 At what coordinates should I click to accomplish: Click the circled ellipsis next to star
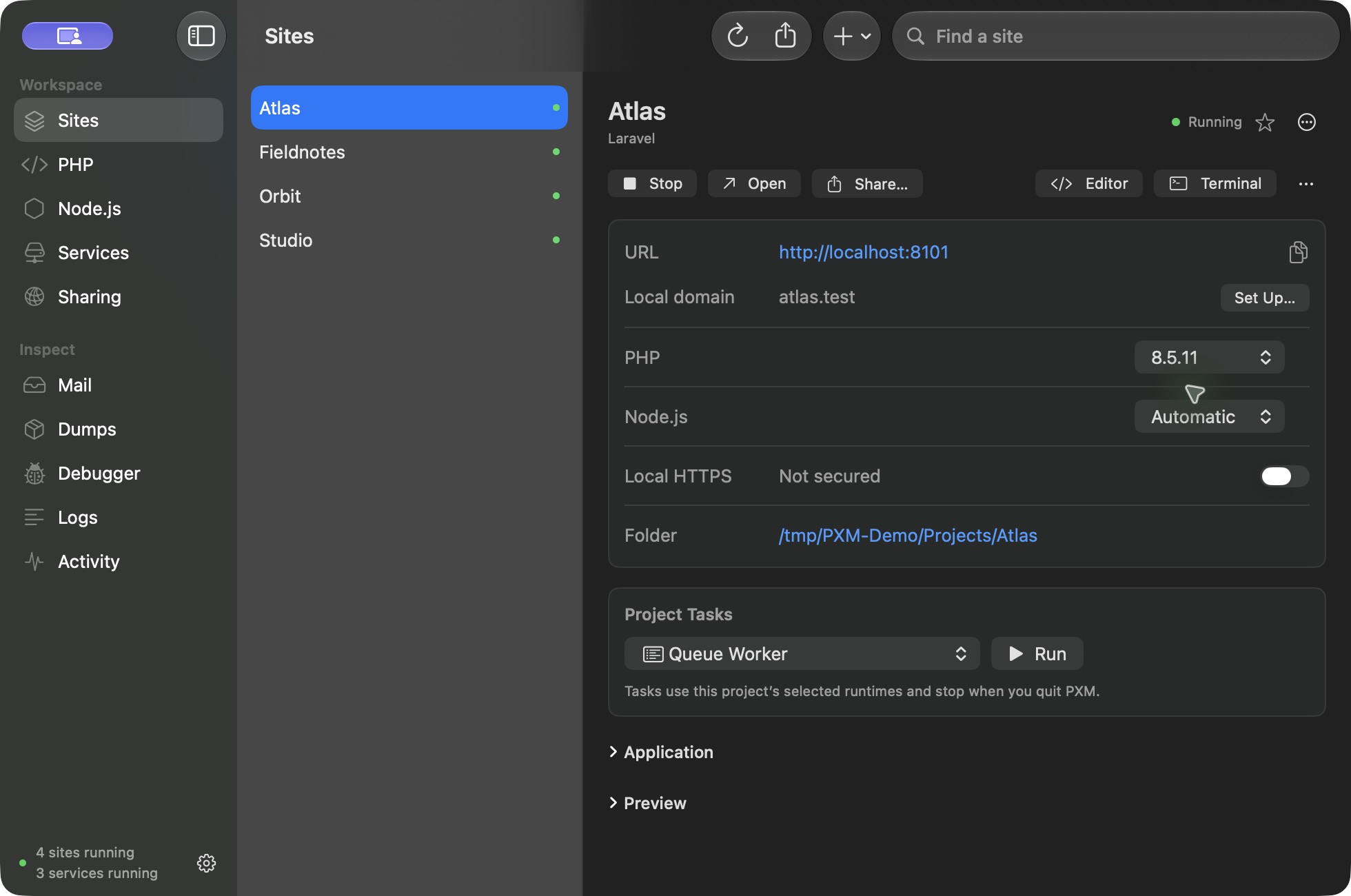(x=1307, y=122)
